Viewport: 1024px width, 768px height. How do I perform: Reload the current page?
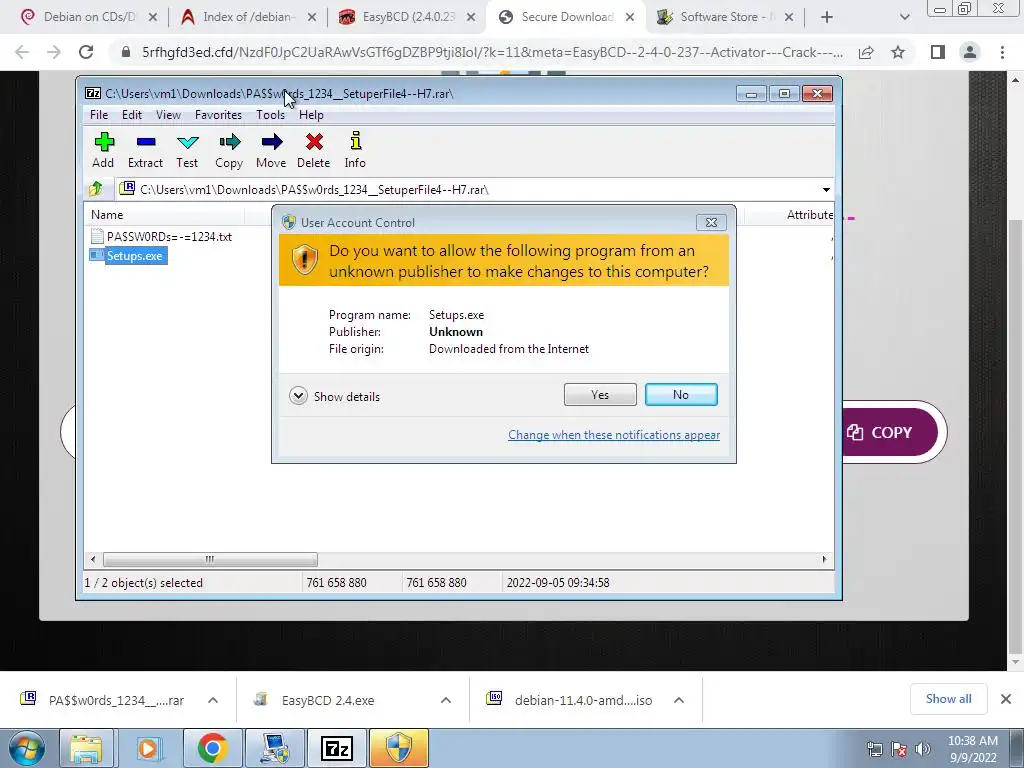pos(86,52)
